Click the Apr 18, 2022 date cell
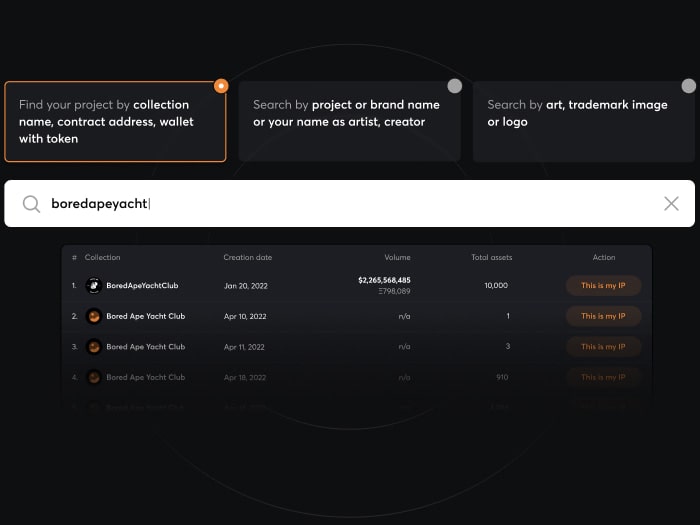The height and width of the screenshot is (525, 700). (245, 378)
